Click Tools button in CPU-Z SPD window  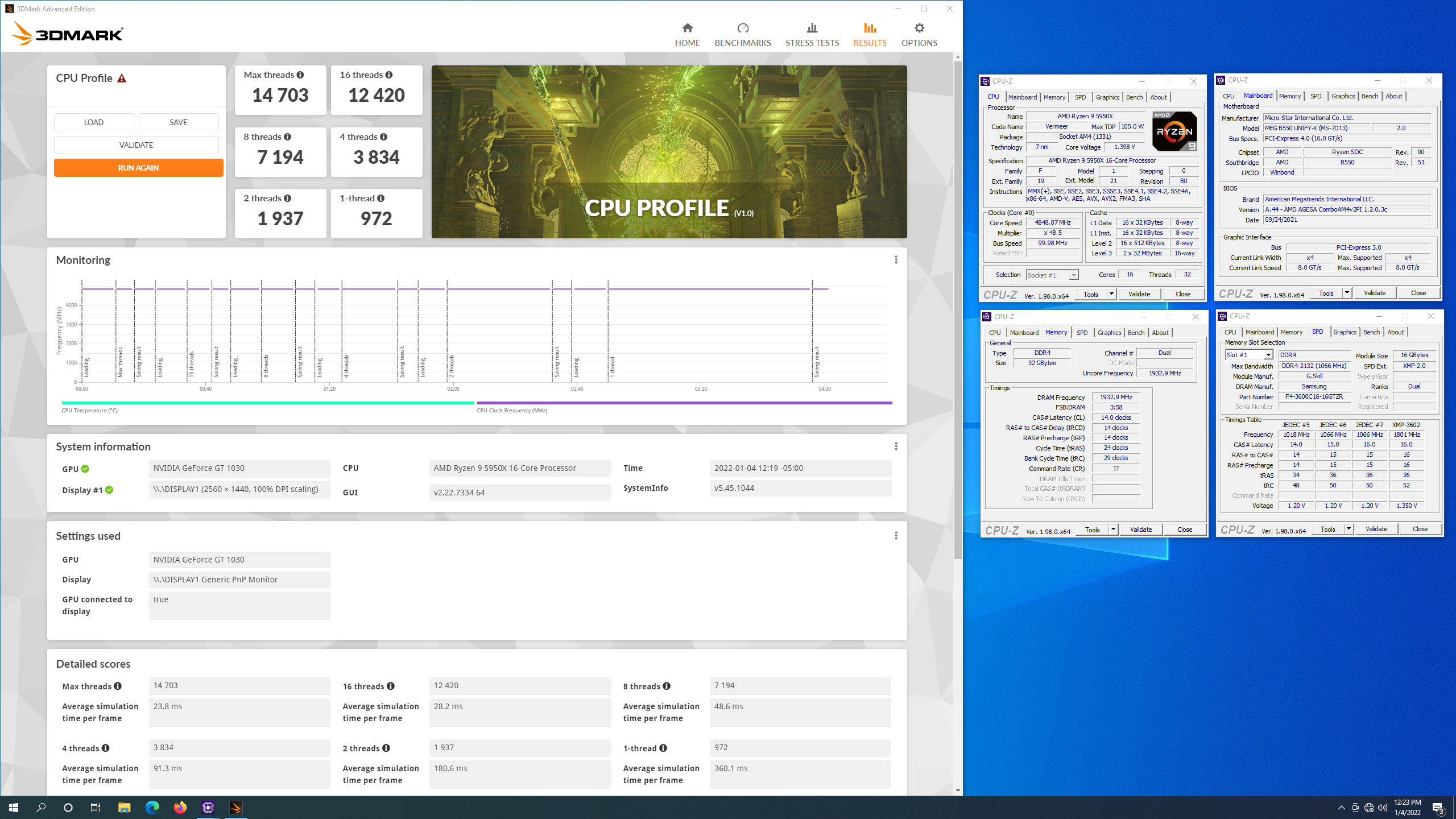(1327, 529)
